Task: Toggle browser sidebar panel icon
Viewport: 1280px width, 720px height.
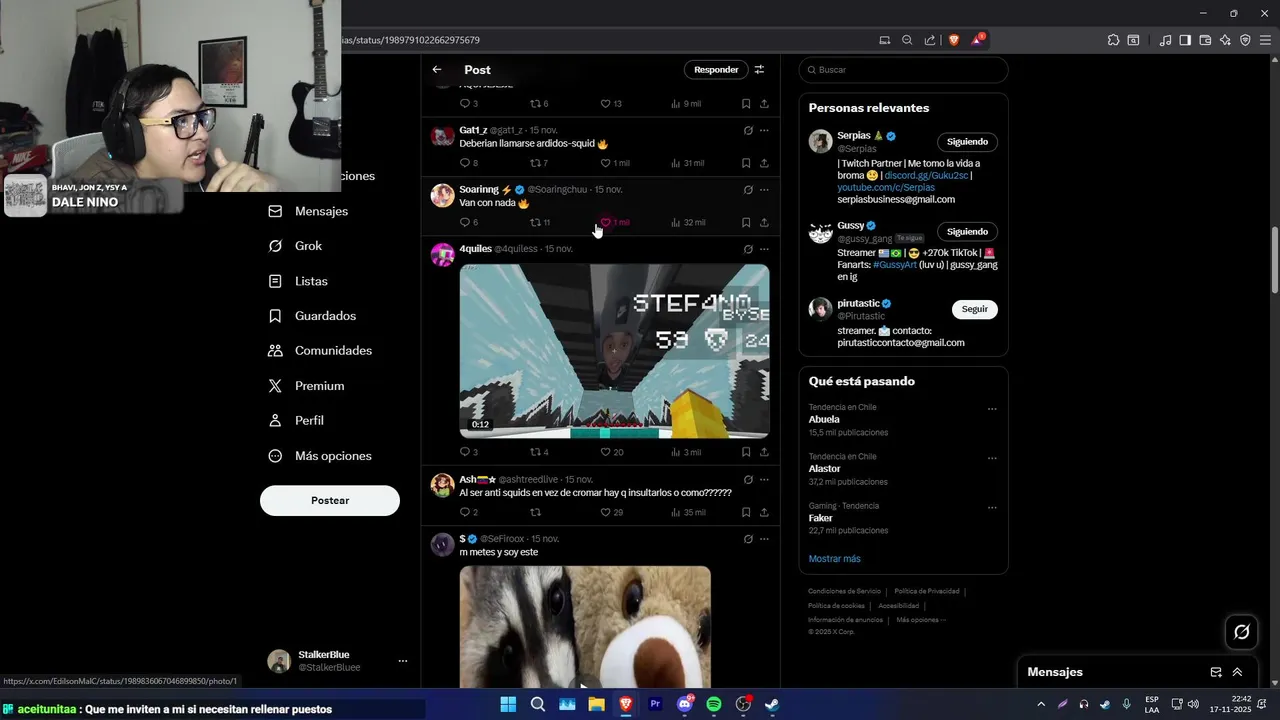Action: click(1185, 40)
